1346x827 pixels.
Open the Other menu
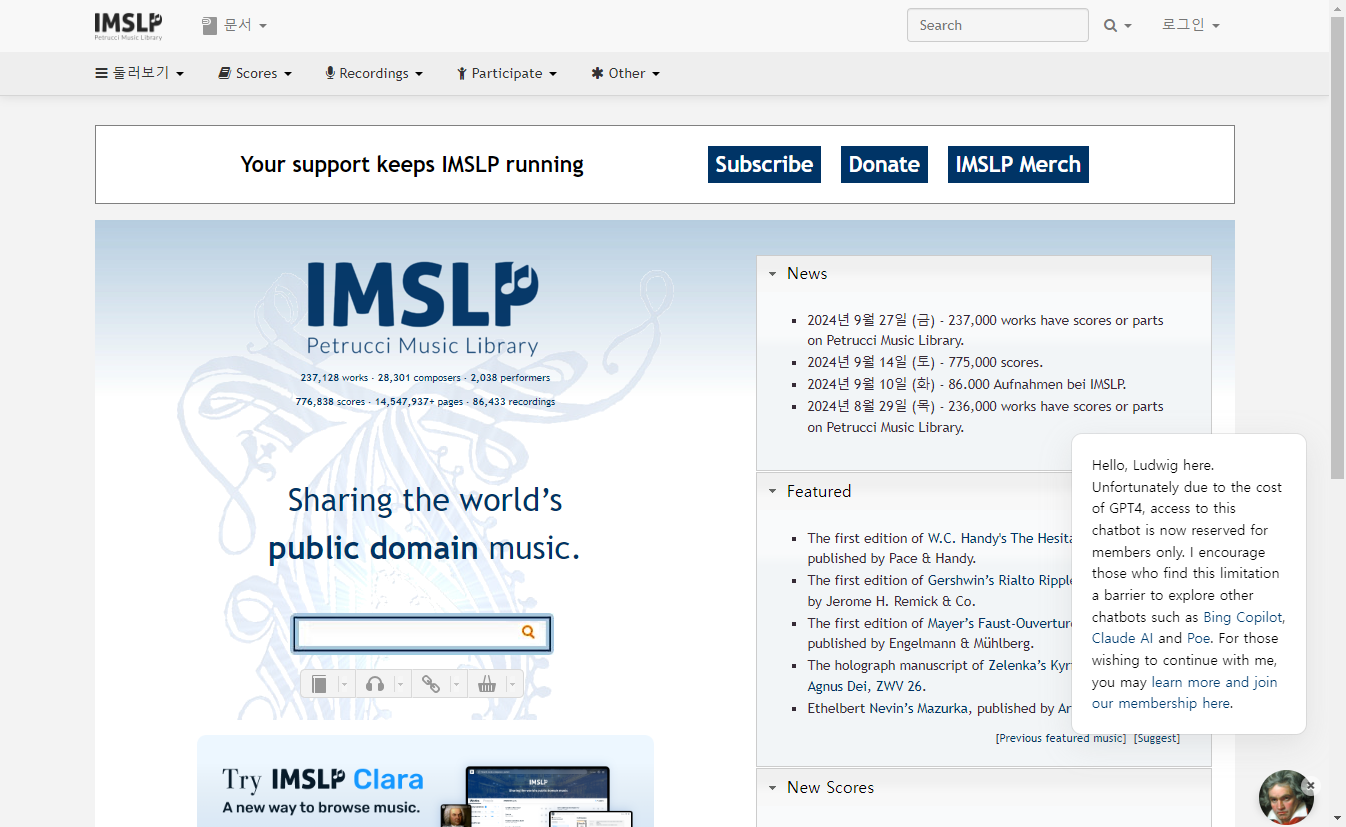[626, 73]
